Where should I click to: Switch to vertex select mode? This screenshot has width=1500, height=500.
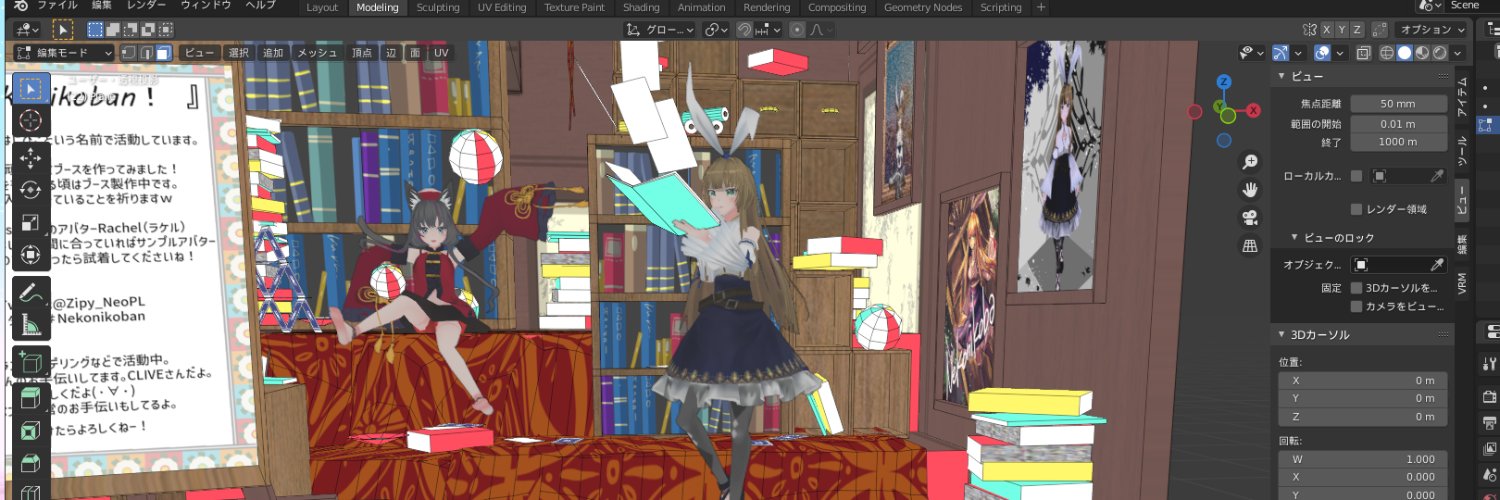pyautogui.click(x=128, y=52)
